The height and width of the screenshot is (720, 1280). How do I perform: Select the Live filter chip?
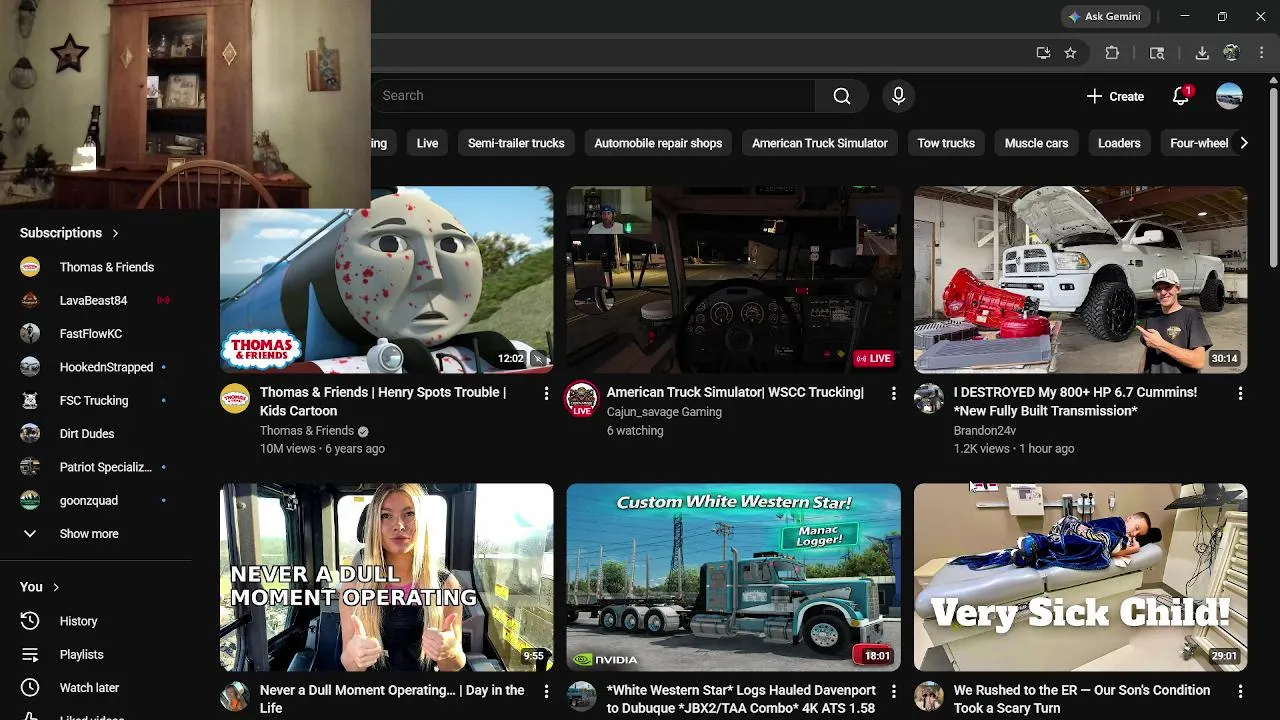tap(427, 143)
